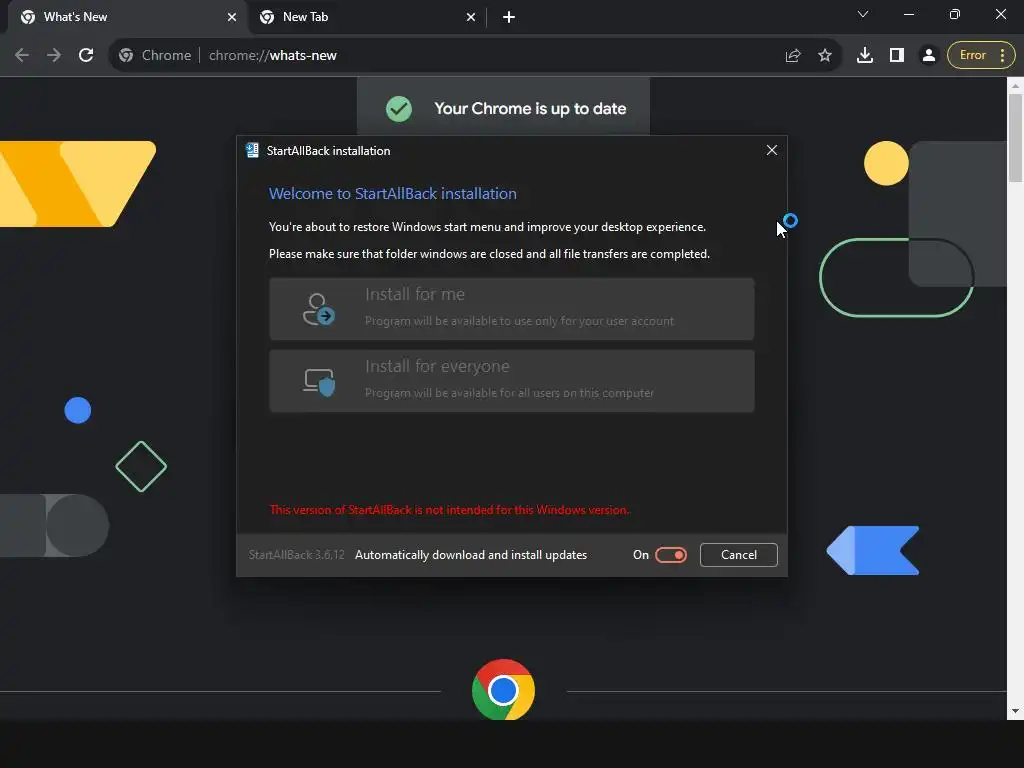Choose Install for everyone option
The height and width of the screenshot is (768, 1024).
511,381
